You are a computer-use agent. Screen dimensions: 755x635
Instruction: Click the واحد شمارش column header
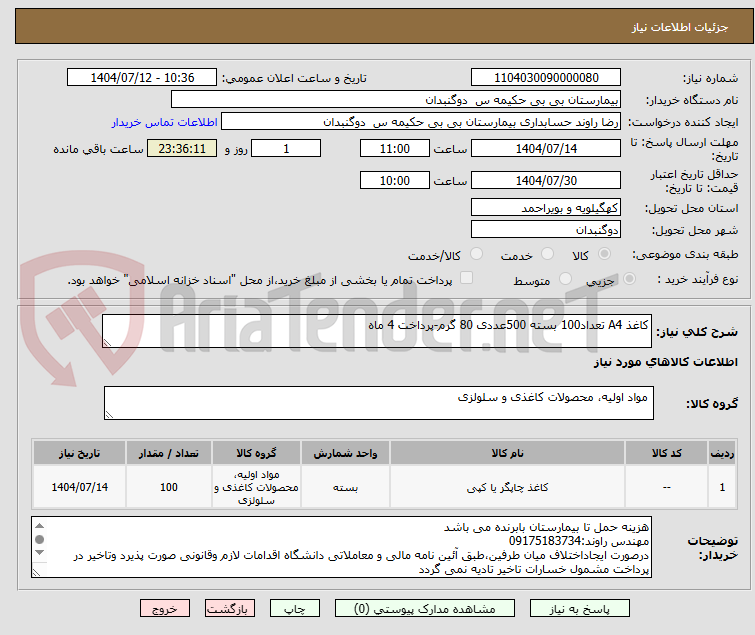[x=345, y=453]
